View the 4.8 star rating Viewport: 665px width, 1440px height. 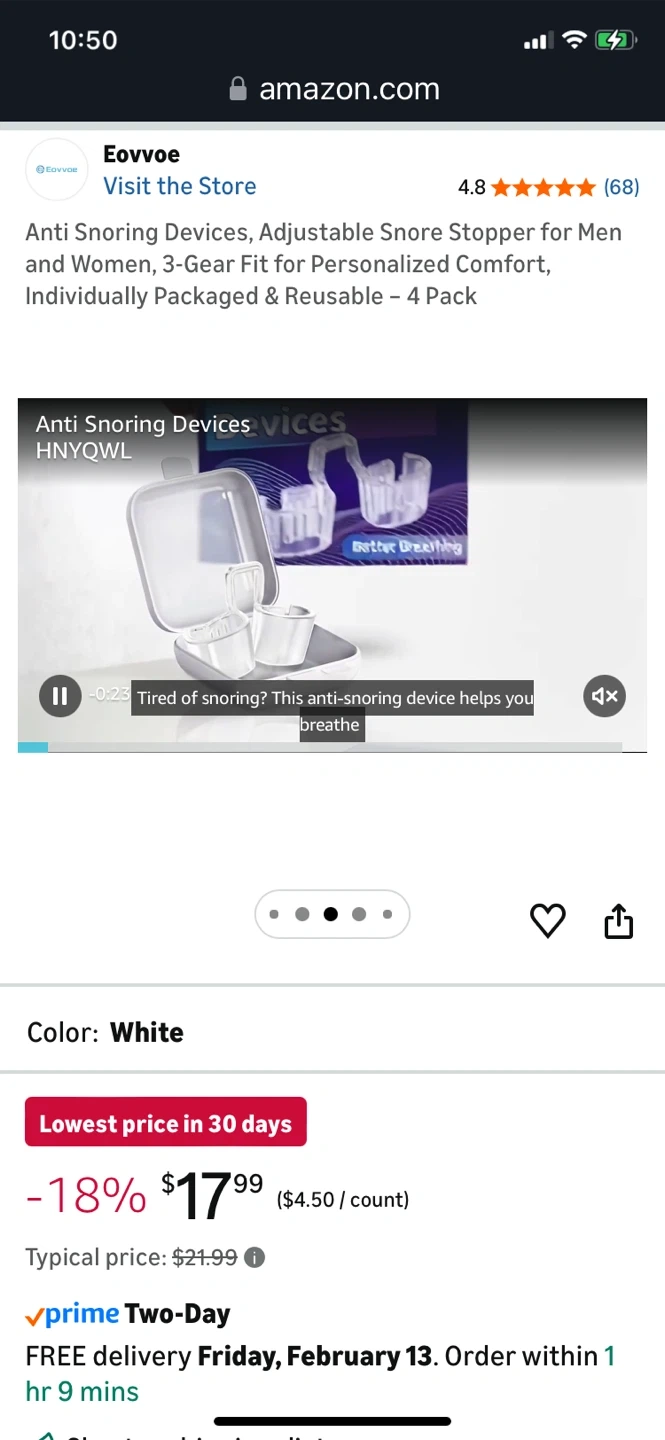click(527, 187)
